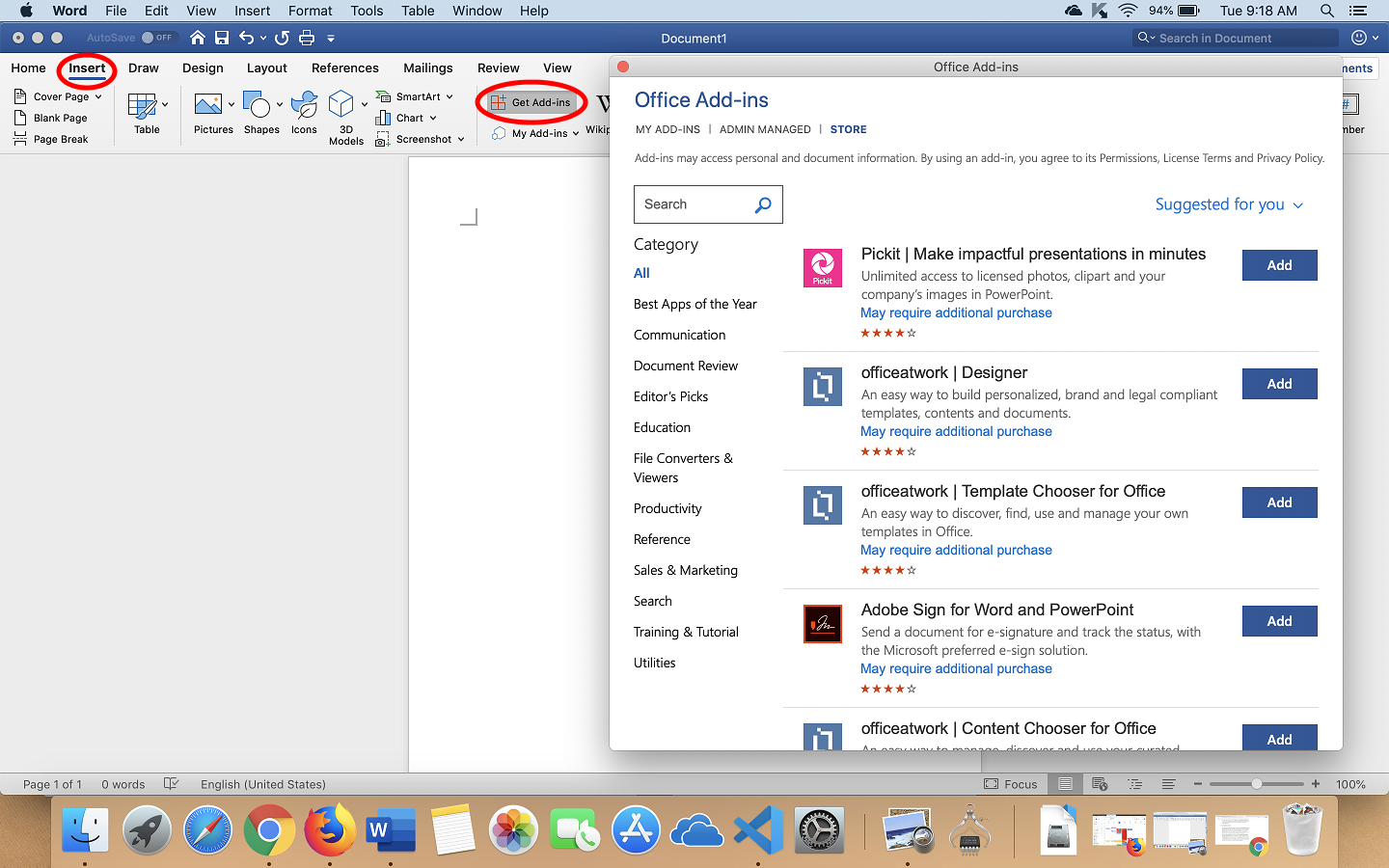Insert 3D Models

click(343, 118)
